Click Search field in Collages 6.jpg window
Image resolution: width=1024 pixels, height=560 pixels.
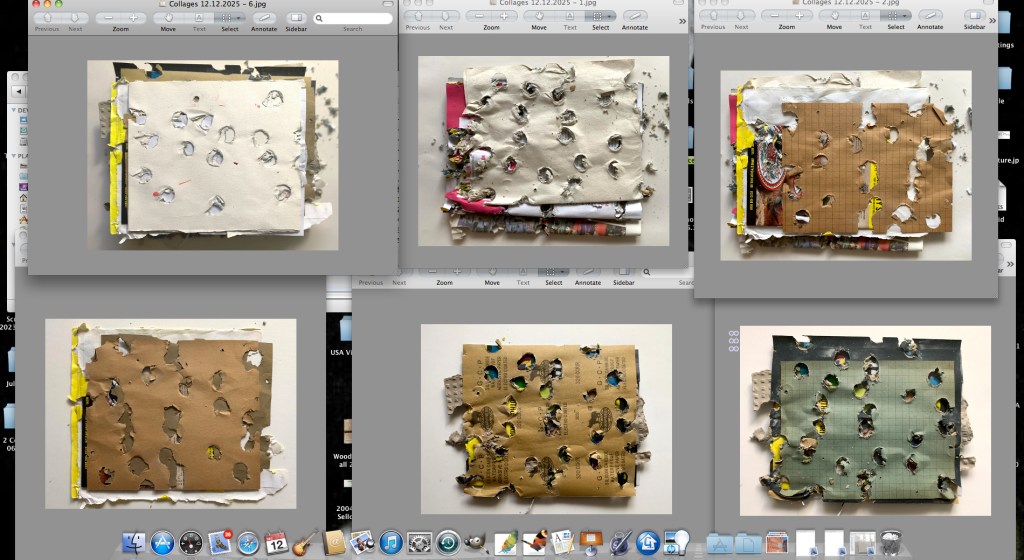tap(352, 18)
